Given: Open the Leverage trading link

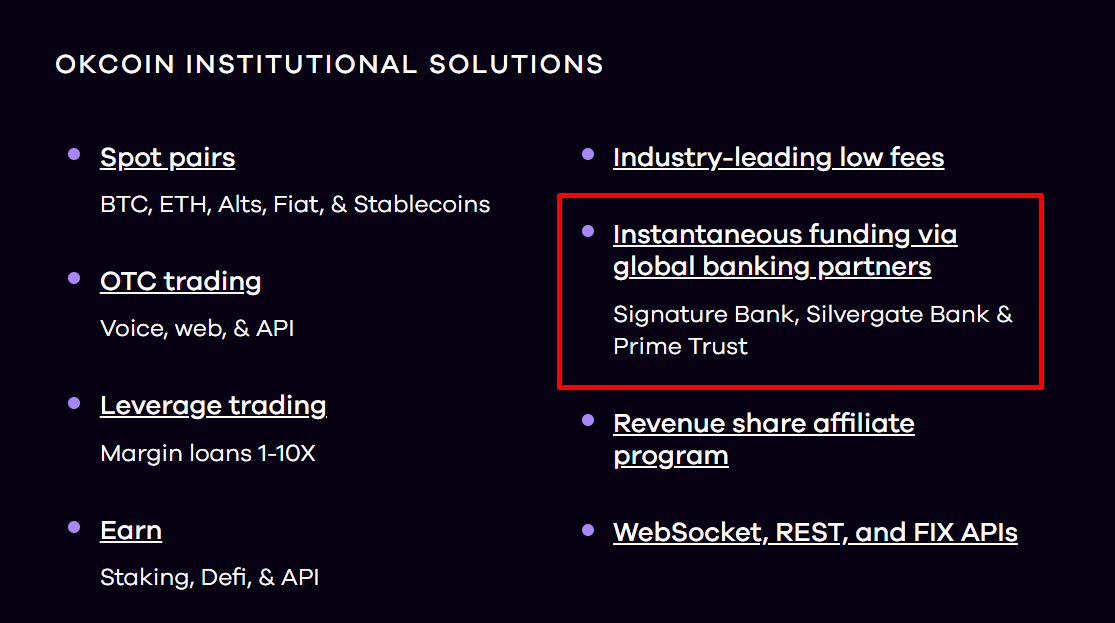Looking at the screenshot, I should click(213, 406).
